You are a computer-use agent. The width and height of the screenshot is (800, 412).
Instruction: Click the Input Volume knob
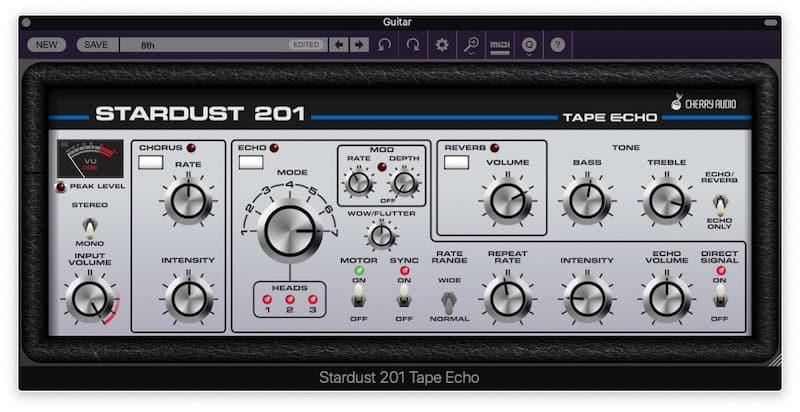90,299
